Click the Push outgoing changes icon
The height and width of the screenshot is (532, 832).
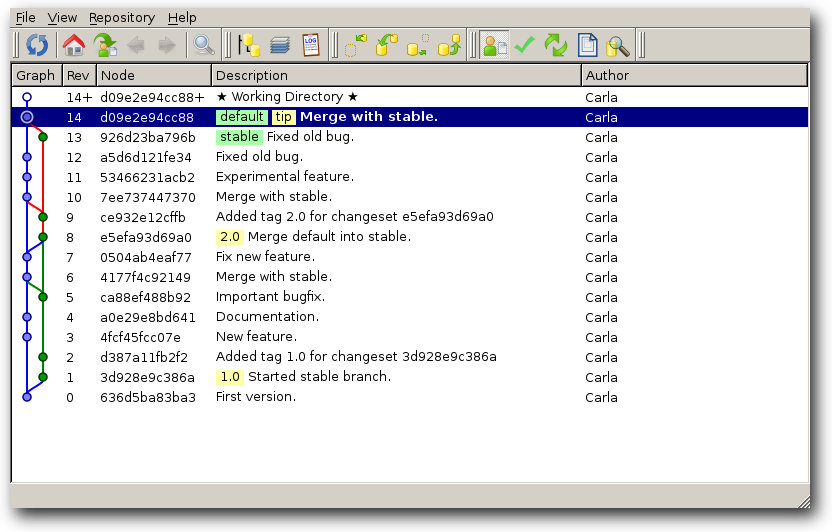click(449, 45)
